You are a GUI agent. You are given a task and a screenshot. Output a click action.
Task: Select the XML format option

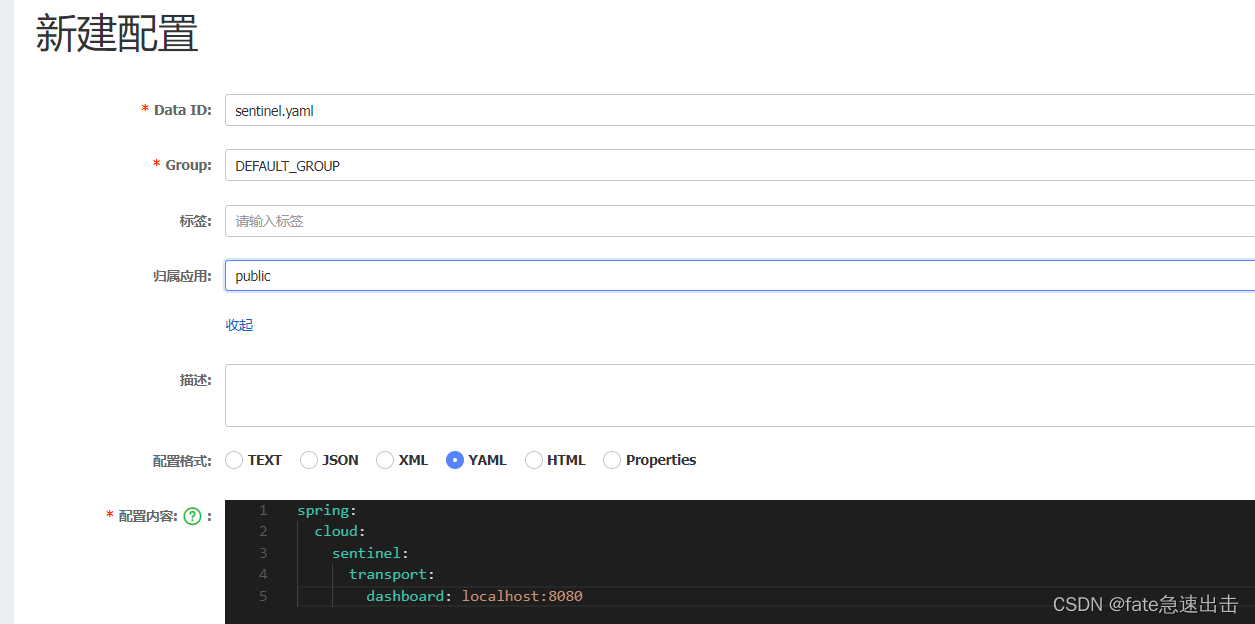385,460
